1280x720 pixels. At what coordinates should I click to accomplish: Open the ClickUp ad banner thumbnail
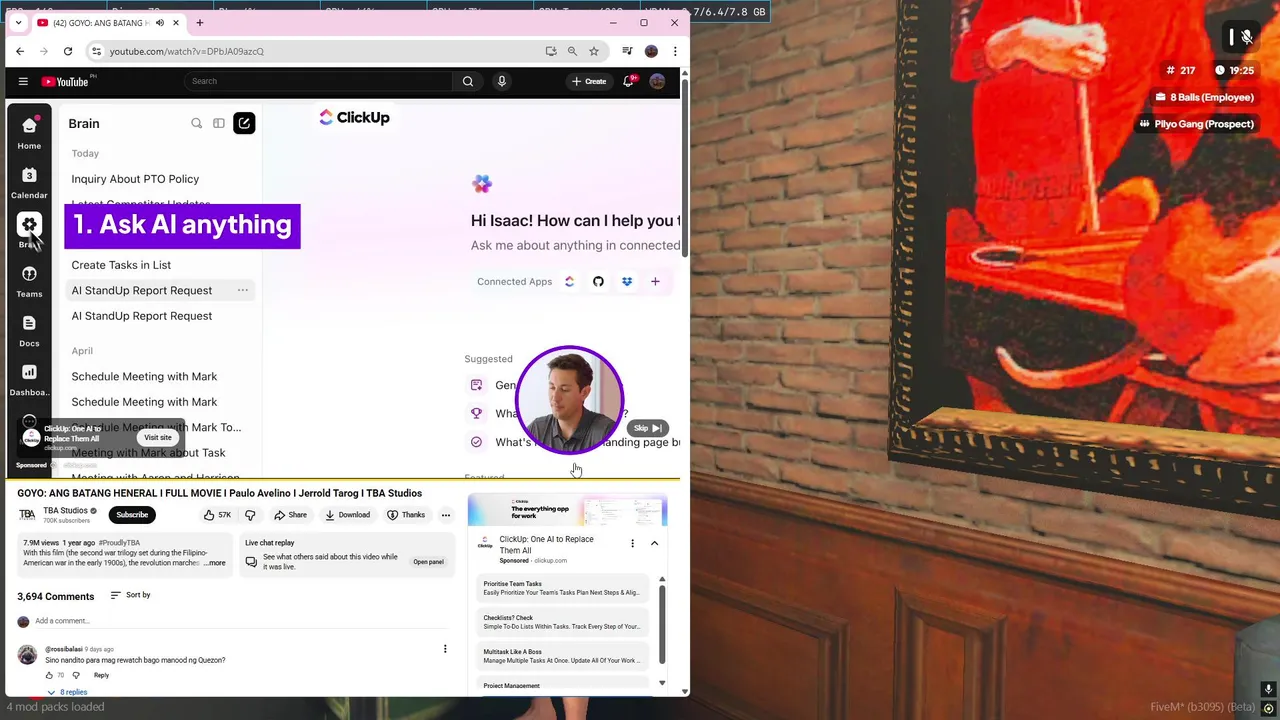(567, 512)
